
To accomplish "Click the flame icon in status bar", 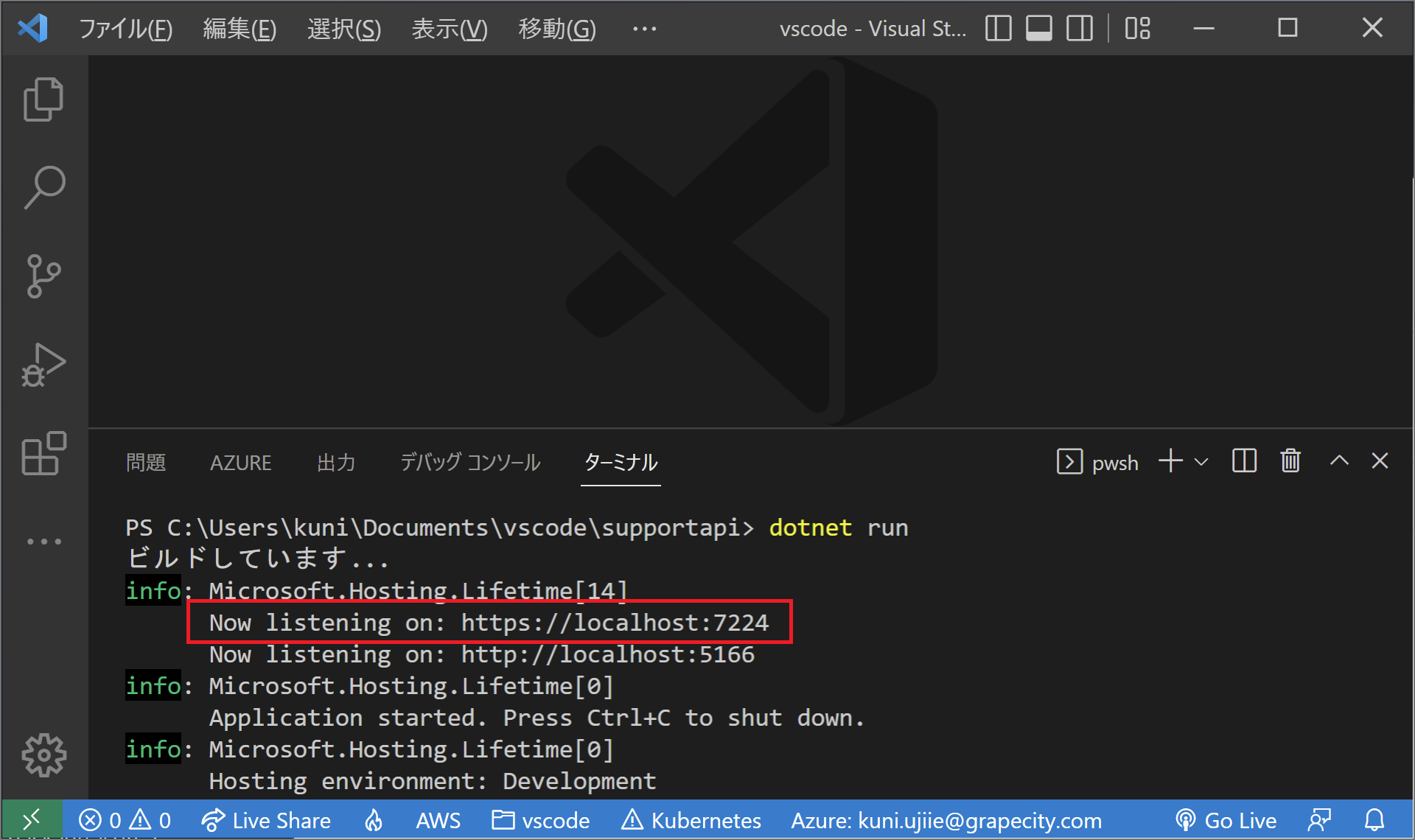I will click(374, 820).
